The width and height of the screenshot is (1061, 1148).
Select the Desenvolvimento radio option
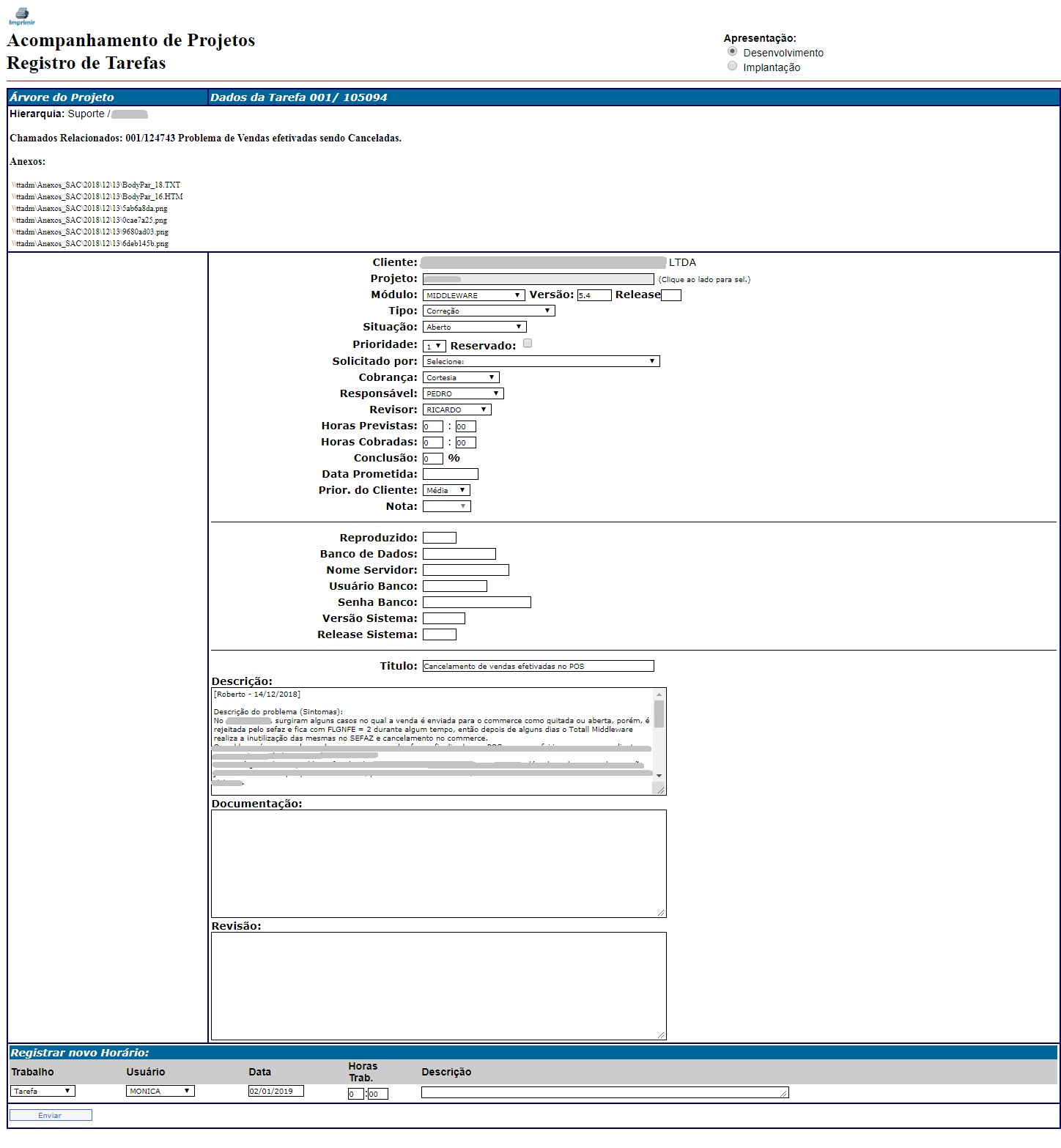pos(732,52)
